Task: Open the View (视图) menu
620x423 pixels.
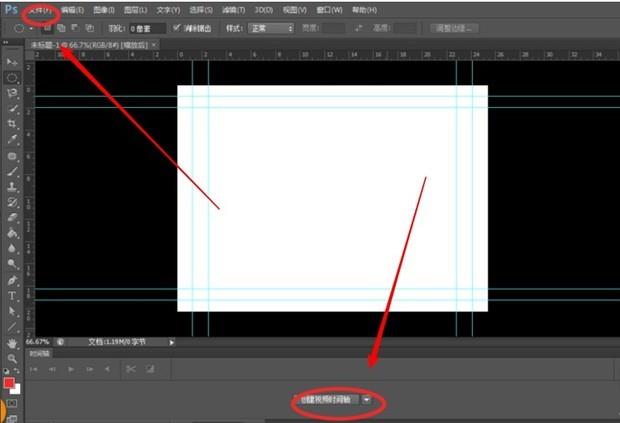Action: tap(295, 10)
